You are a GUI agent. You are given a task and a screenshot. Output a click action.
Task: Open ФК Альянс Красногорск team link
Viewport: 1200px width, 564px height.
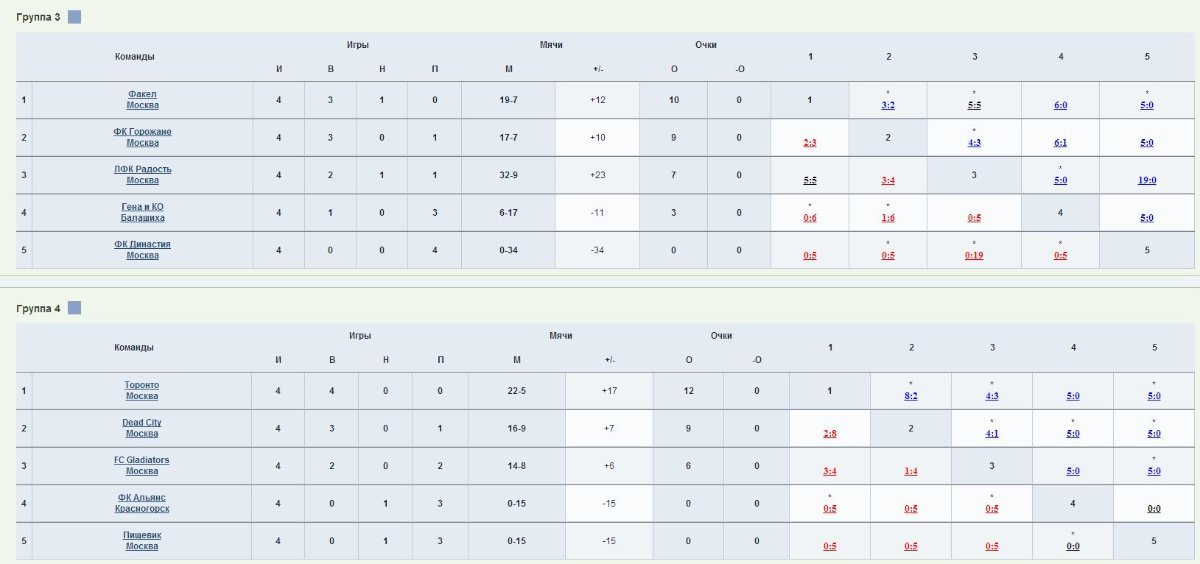[141, 503]
